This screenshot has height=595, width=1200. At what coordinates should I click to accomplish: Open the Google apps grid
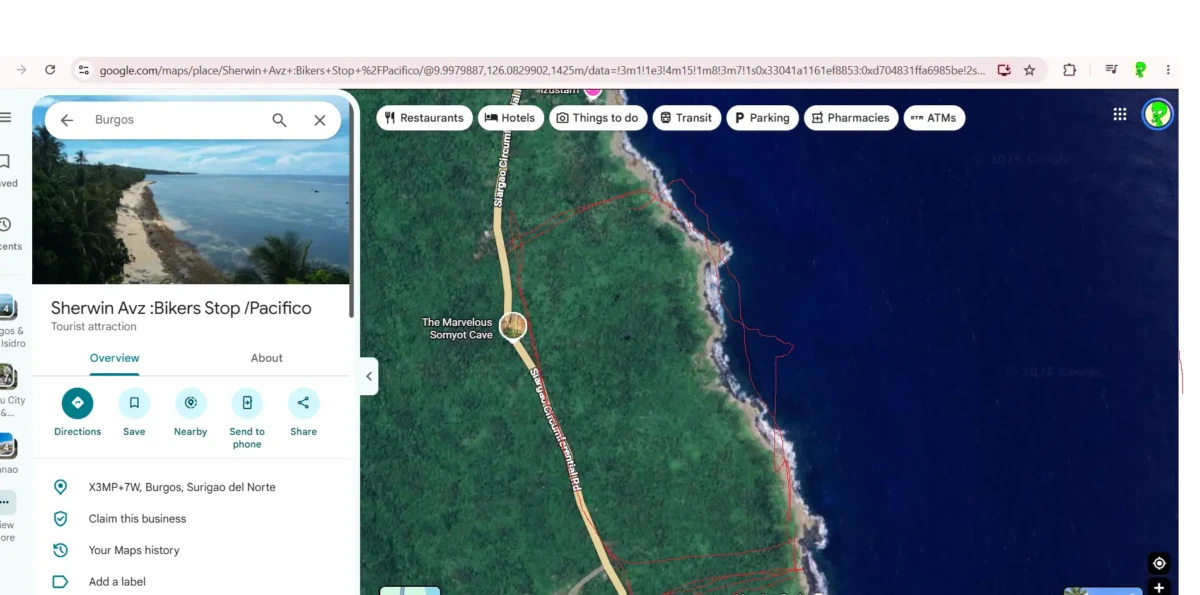click(1120, 115)
